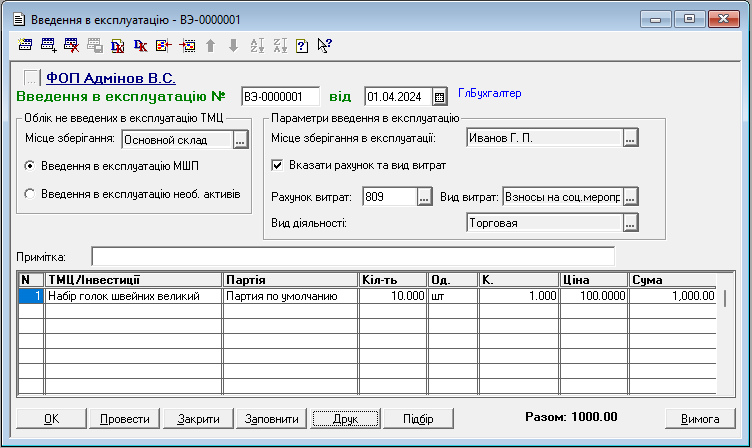This screenshot has width=752, height=448.
Task: Click into the 'Примітка' text field
Action: coord(352,256)
